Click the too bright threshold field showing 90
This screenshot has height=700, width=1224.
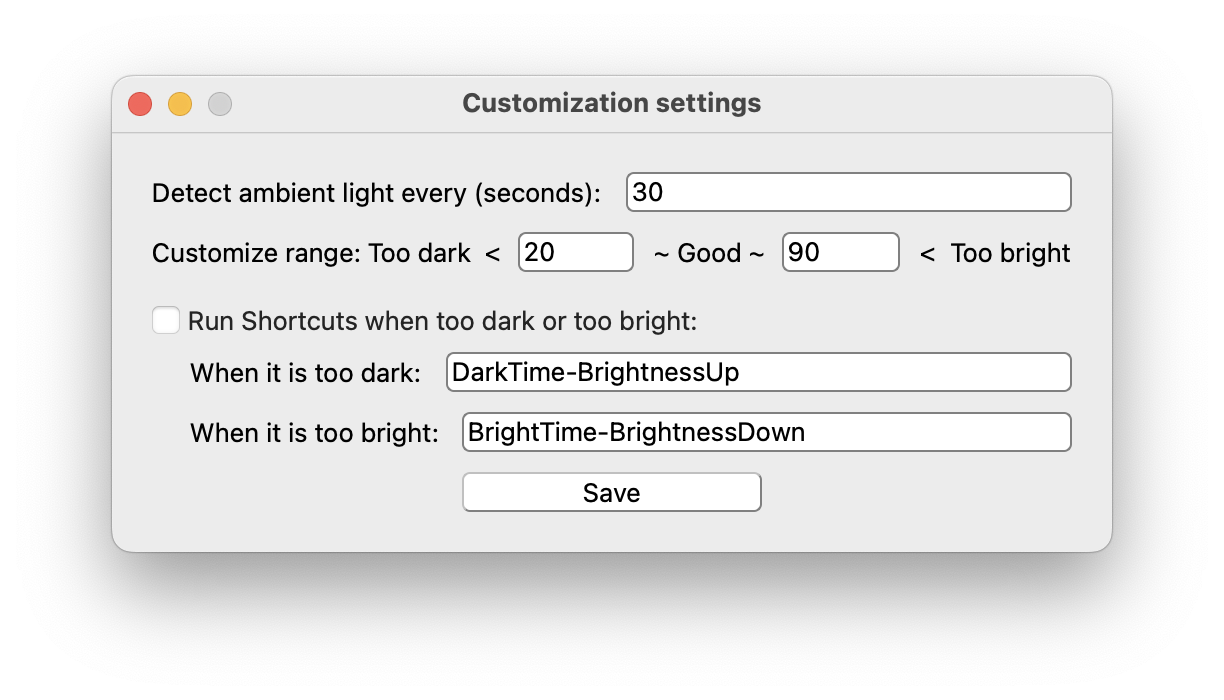[840, 252]
